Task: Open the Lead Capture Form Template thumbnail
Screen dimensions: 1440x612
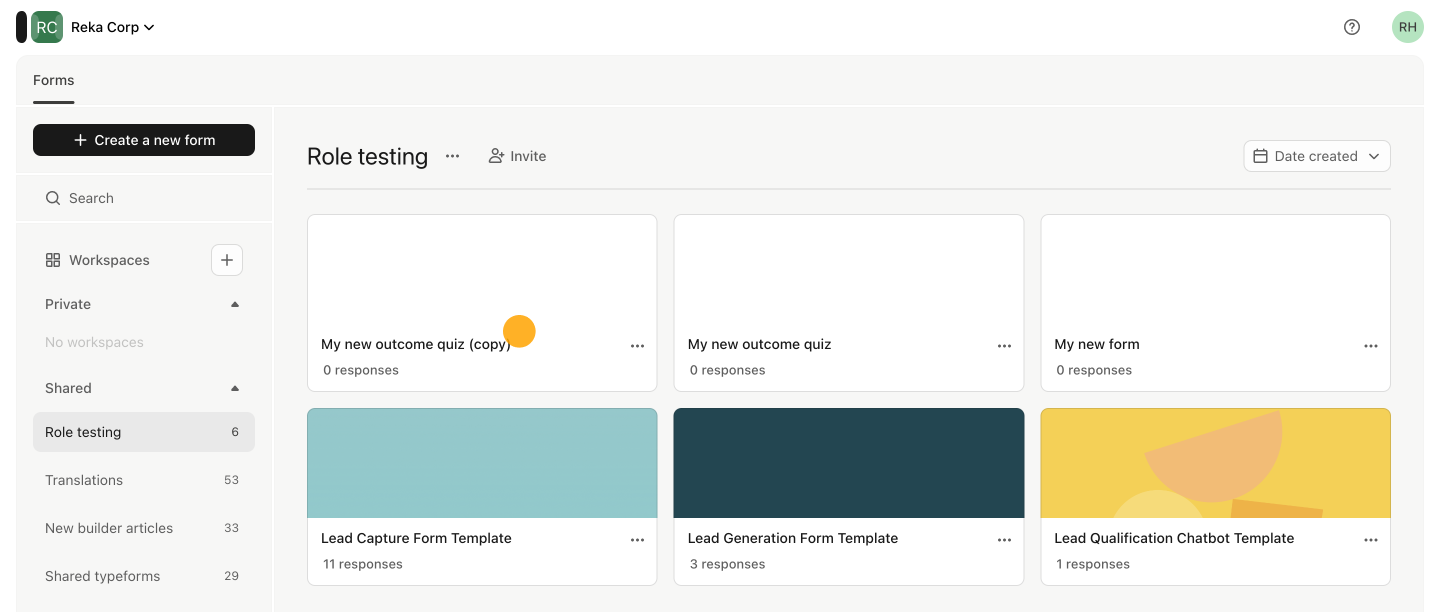Action: (x=482, y=463)
